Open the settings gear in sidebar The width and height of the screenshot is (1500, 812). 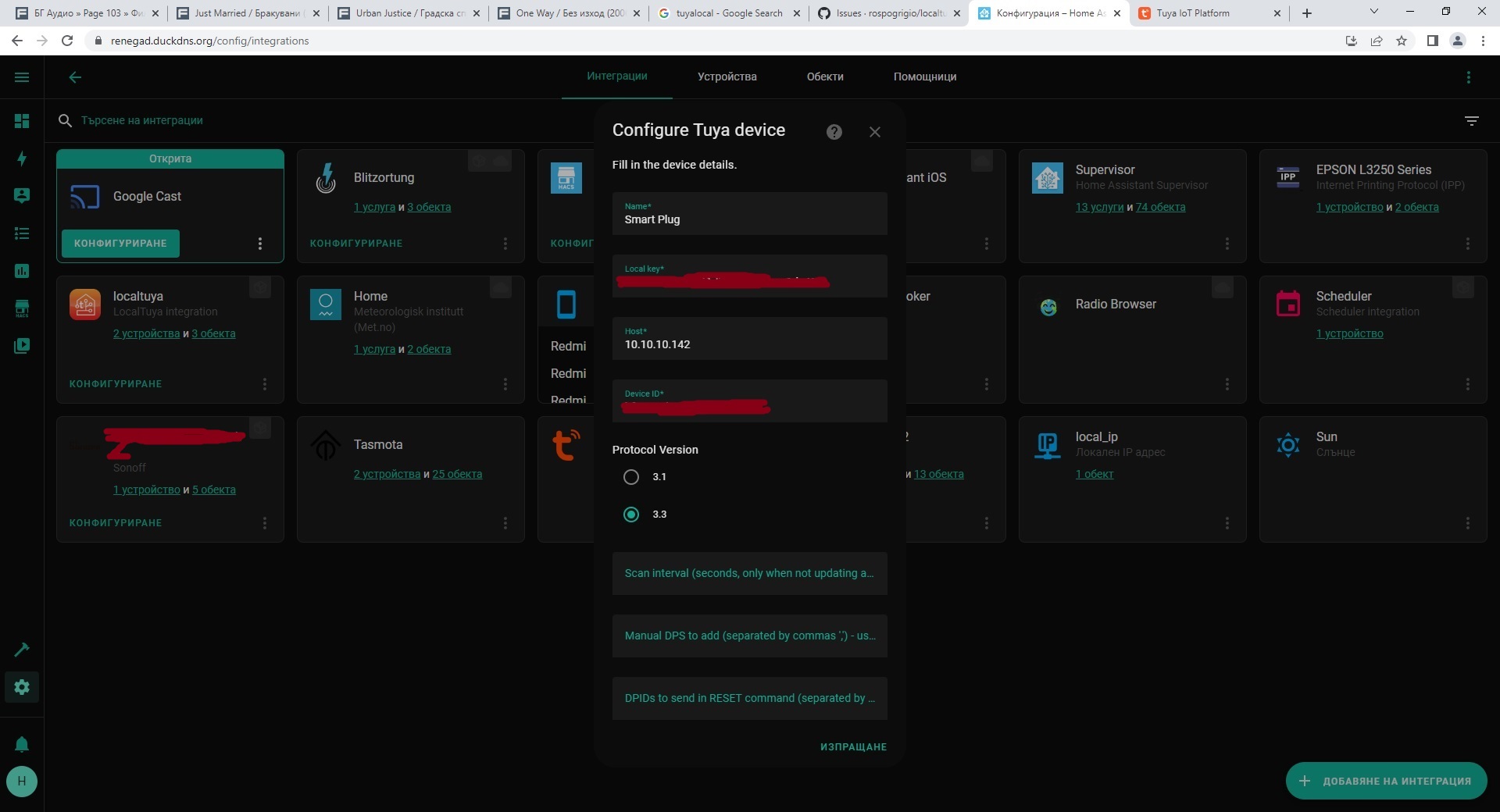[22, 687]
